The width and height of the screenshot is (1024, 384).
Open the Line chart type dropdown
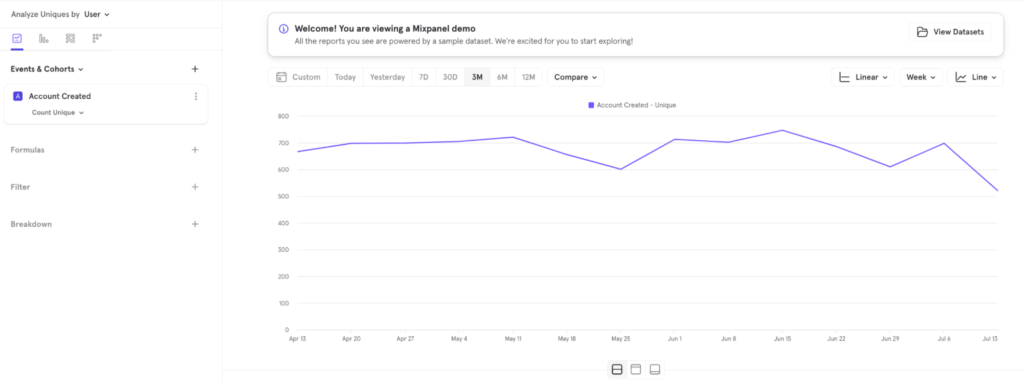tap(975, 77)
